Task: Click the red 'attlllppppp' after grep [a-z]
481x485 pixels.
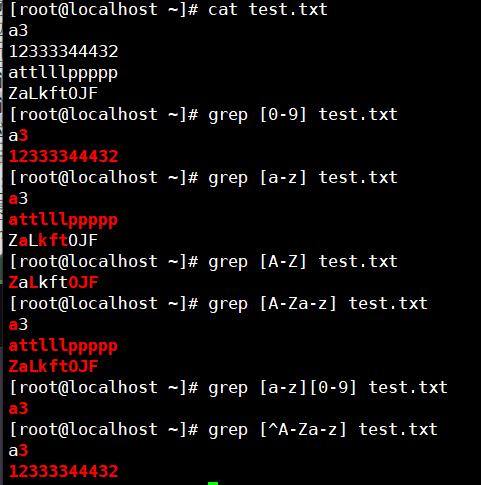Action: (x=63, y=220)
